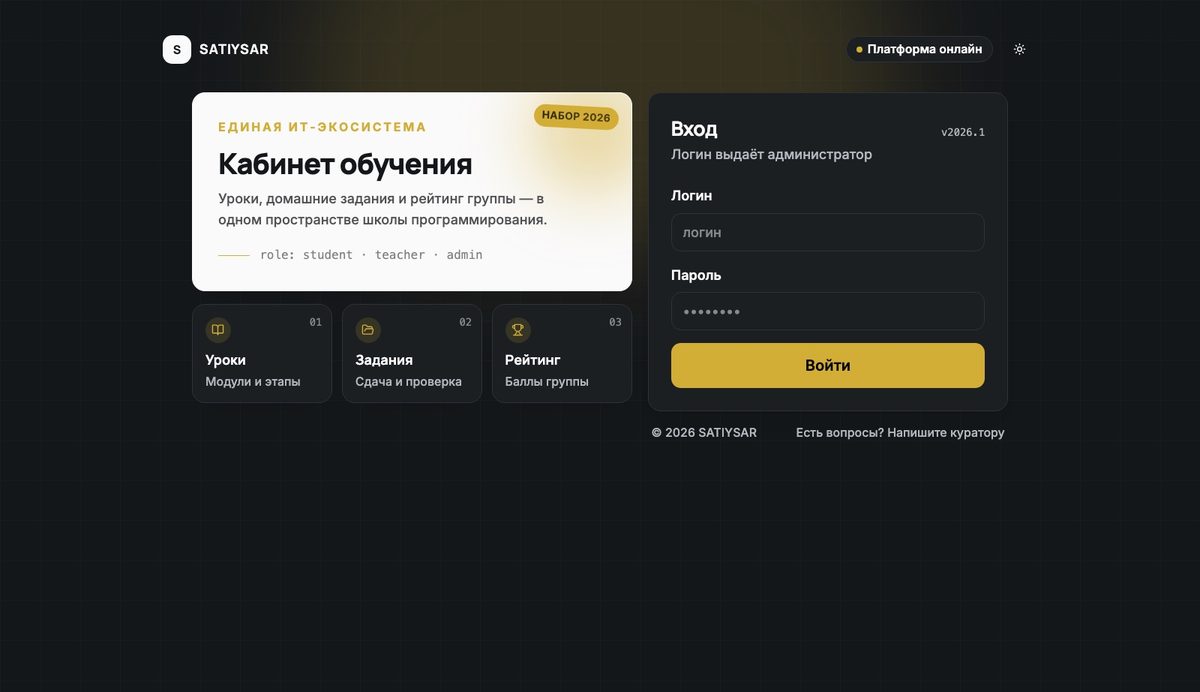Click the 01 number on Уроки card
This screenshot has height=692, width=1200.
[x=316, y=322]
